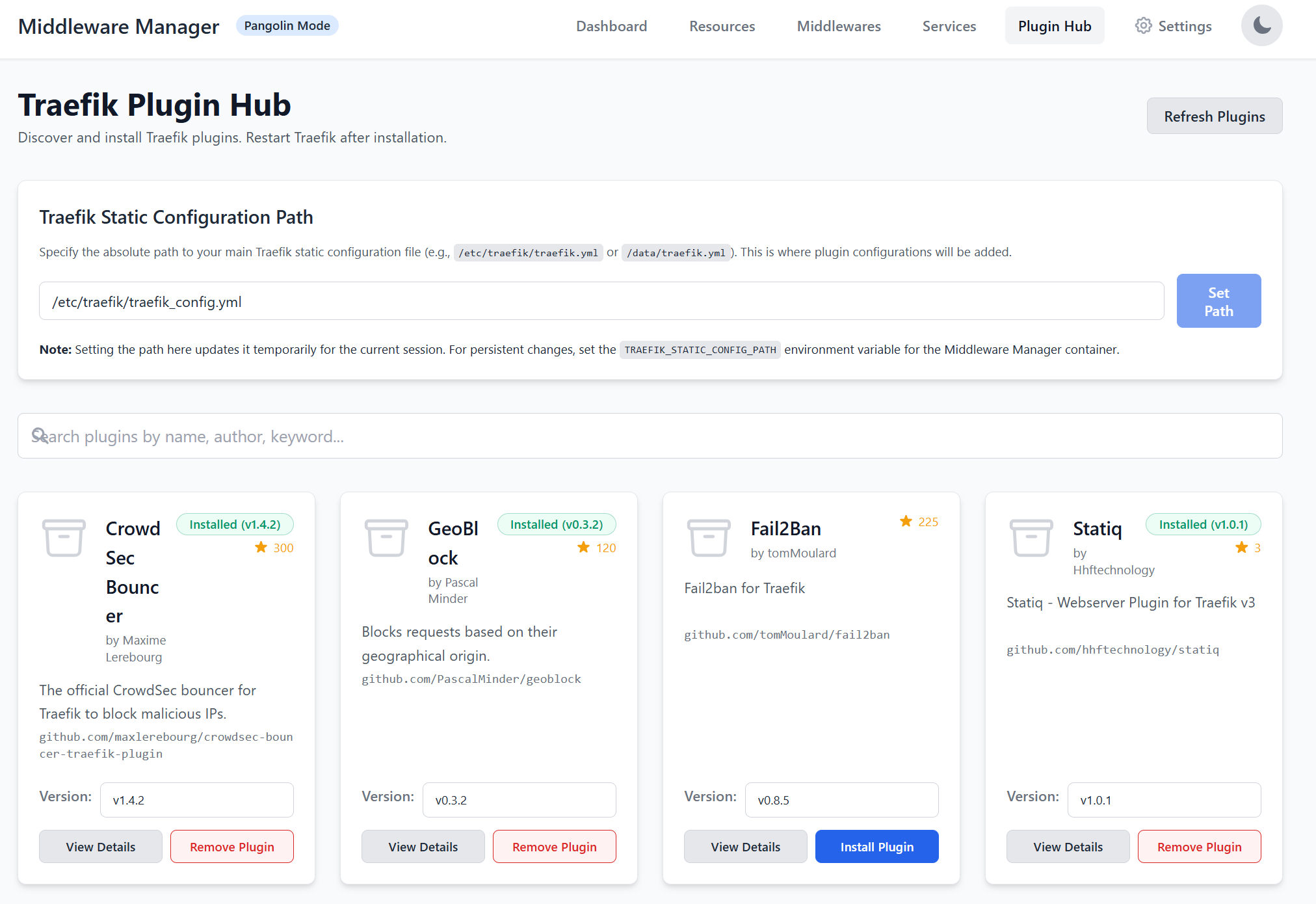
Task: Go to Middlewares page
Action: pos(839,26)
